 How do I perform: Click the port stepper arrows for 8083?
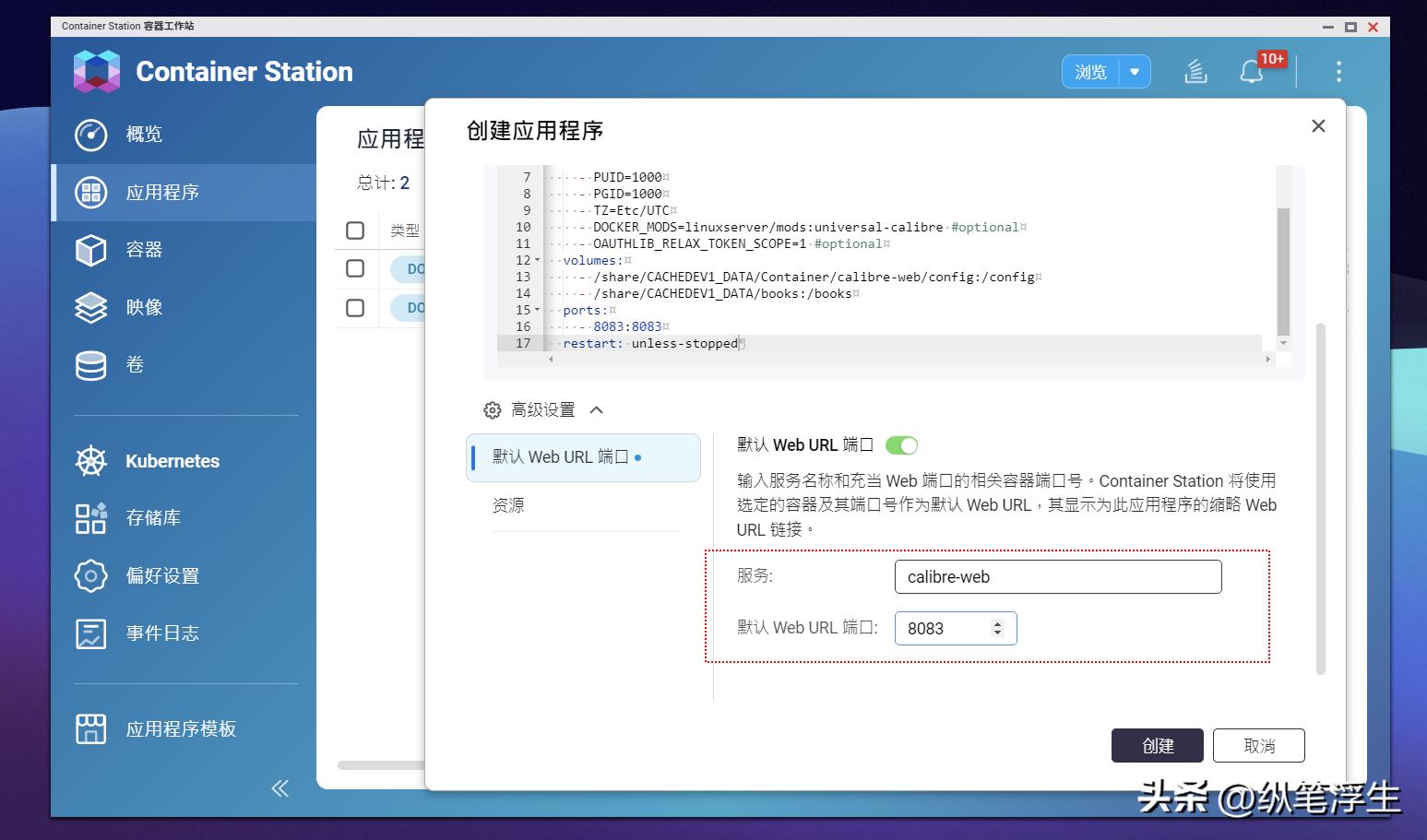(997, 628)
